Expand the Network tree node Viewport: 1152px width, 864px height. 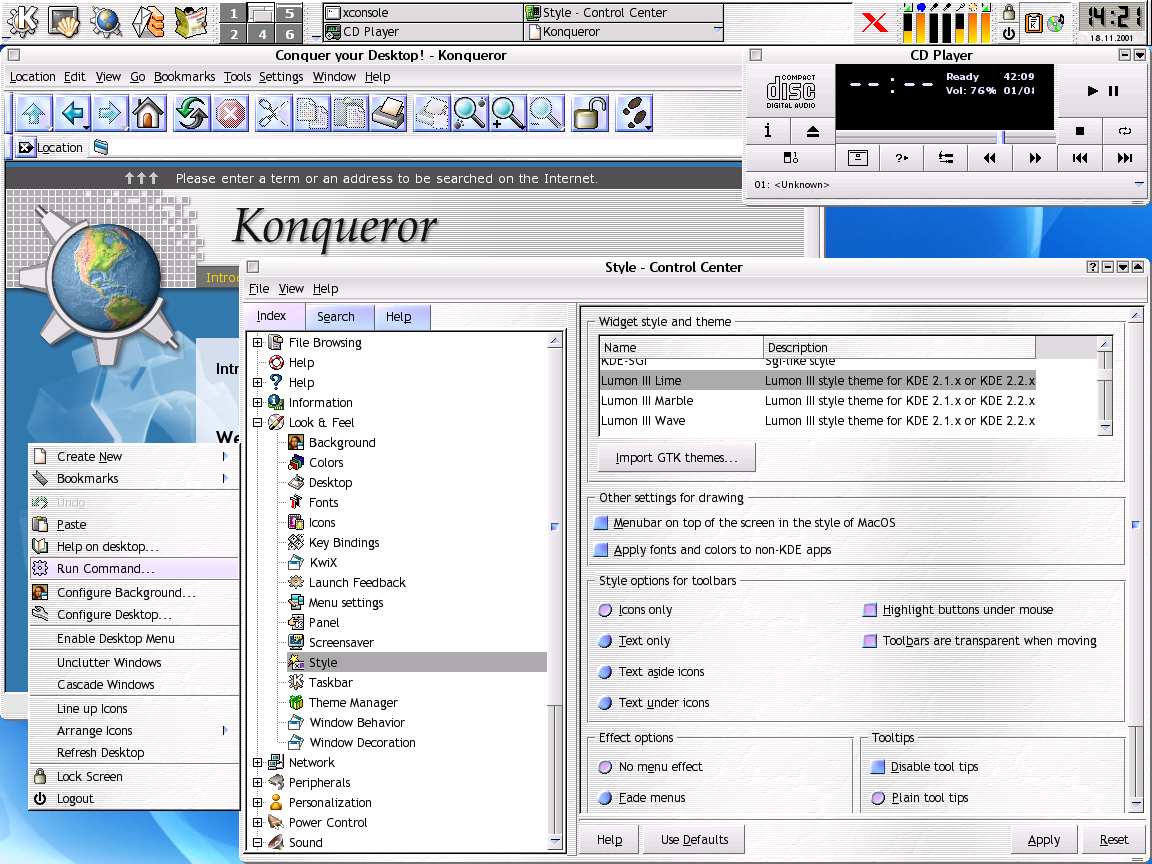point(258,763)
